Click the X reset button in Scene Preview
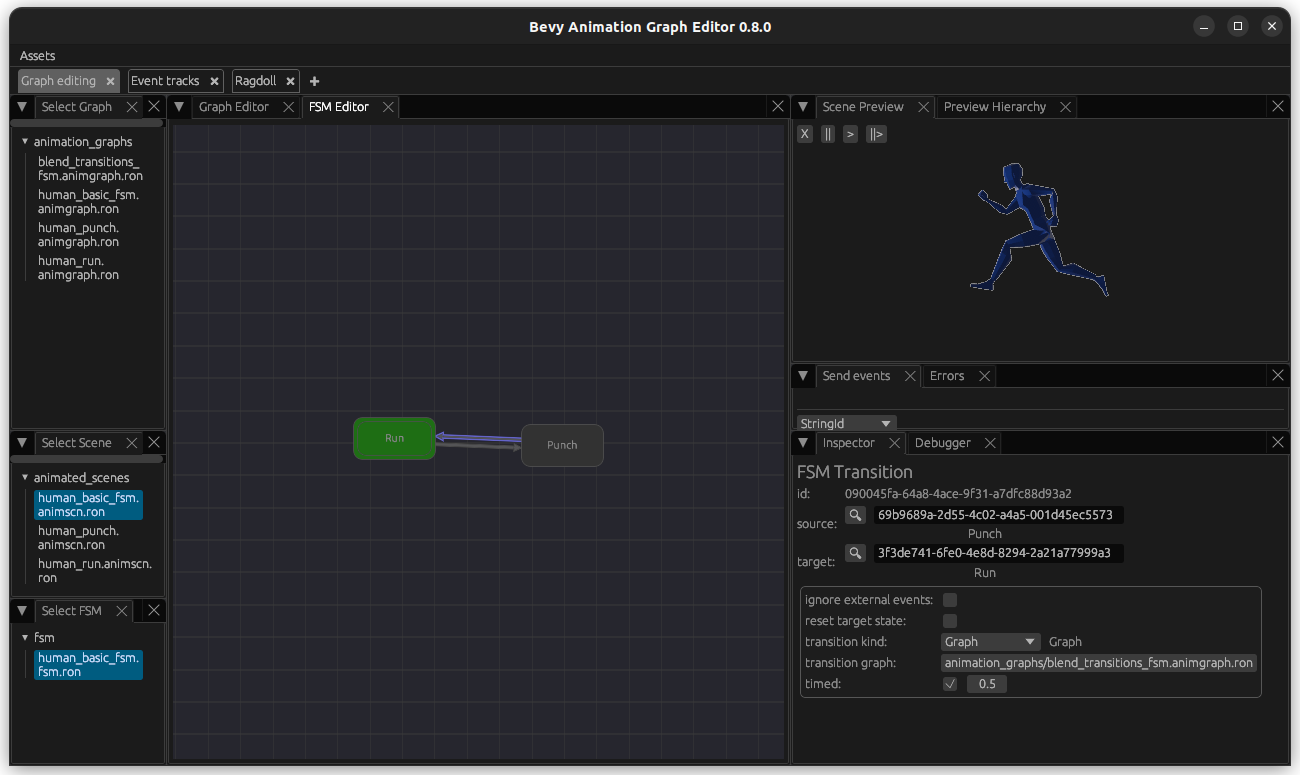Screen dimensions: 1300x775 coord(805,134)
